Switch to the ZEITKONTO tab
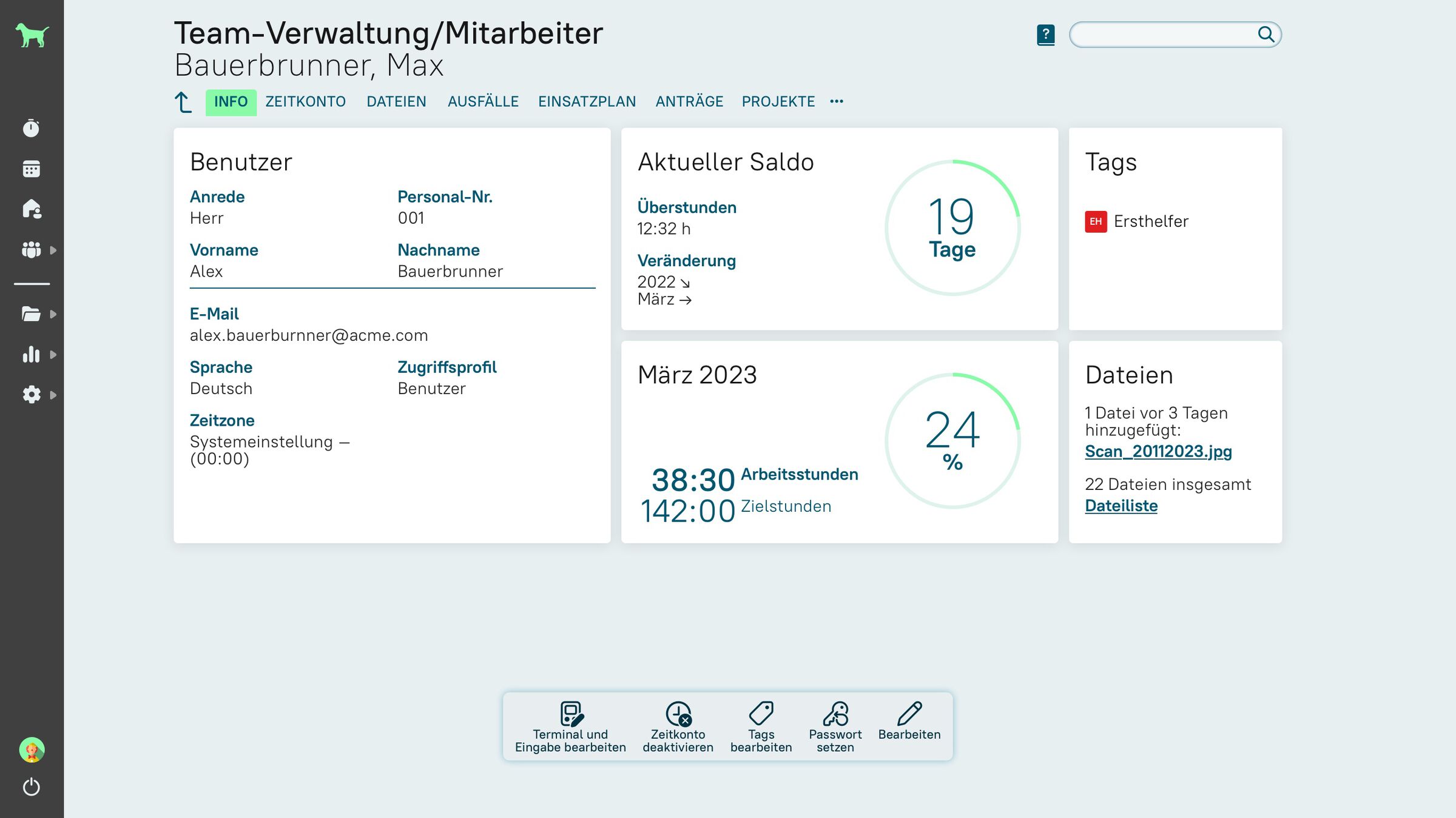Viewport: 1456px width, 818px height. pyautogui.click(x=305, y=102)
